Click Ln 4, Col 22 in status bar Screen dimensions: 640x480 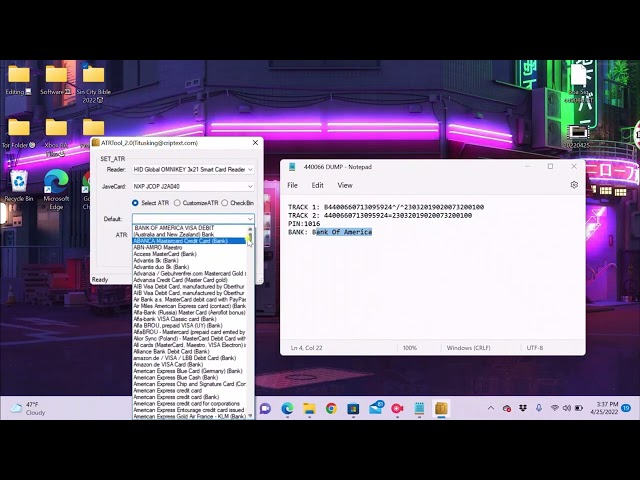[307, 348]
